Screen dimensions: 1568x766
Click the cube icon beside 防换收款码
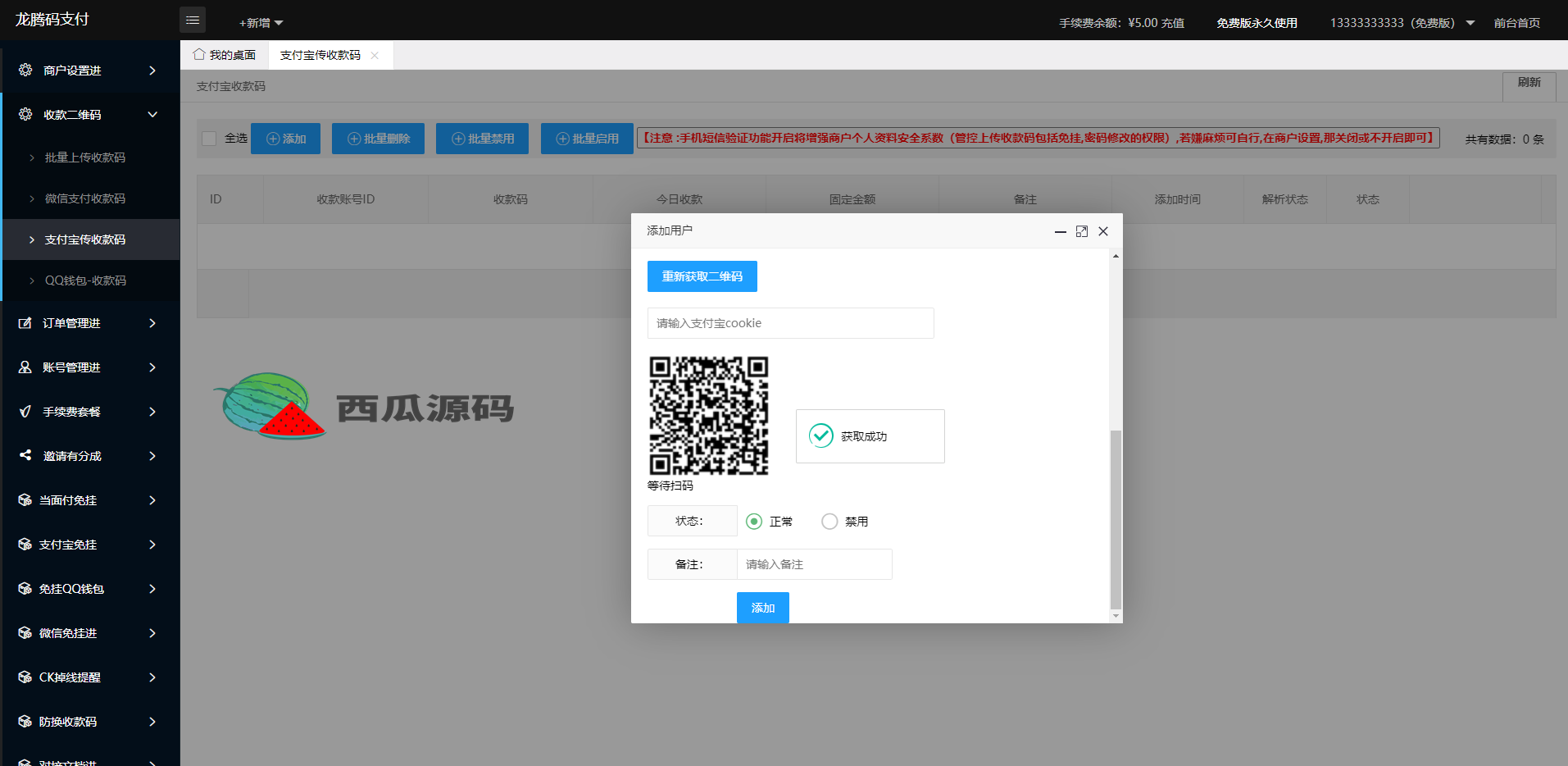click(x=25, y=721)
